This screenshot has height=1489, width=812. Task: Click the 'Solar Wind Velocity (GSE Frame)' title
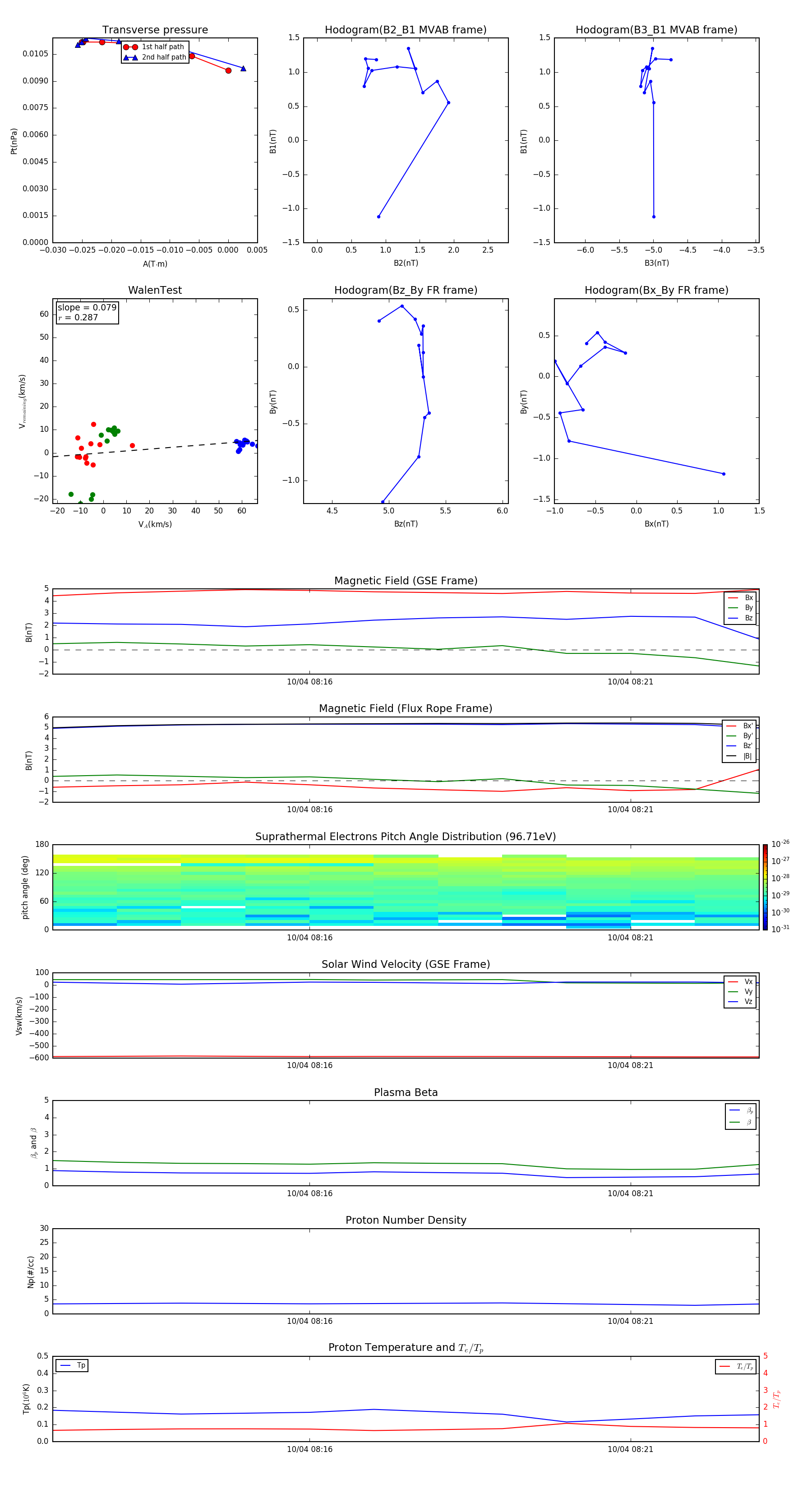tap(406, 965)
